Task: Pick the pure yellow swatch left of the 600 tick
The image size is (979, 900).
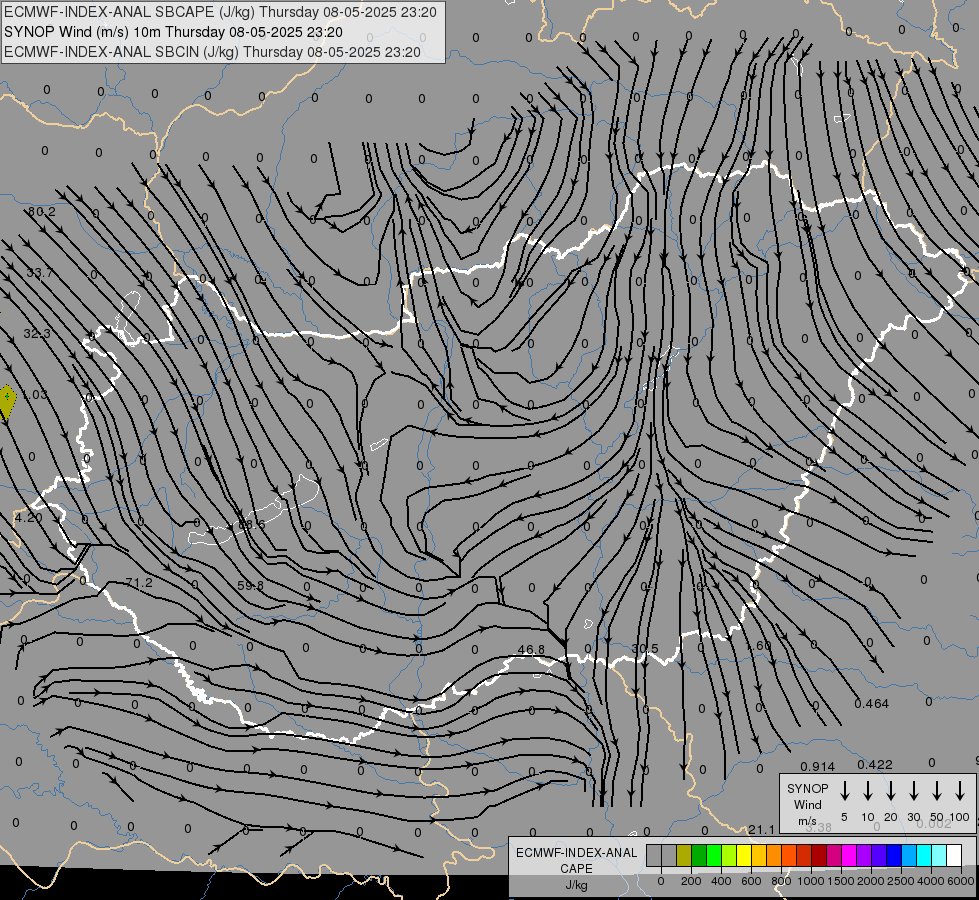Action: (x=744, y=855)
